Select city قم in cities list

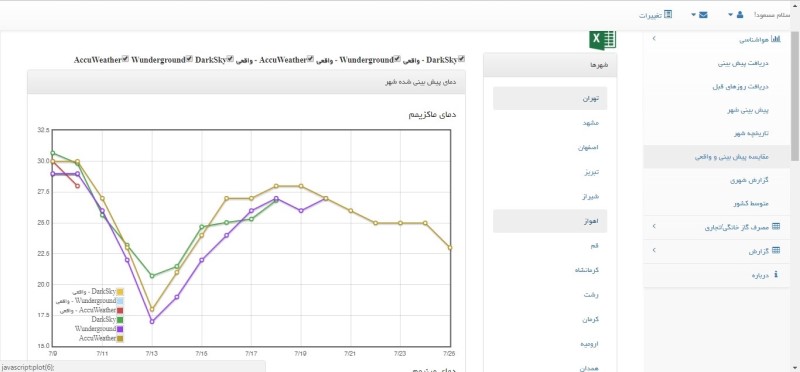click(x=550, y=245)
